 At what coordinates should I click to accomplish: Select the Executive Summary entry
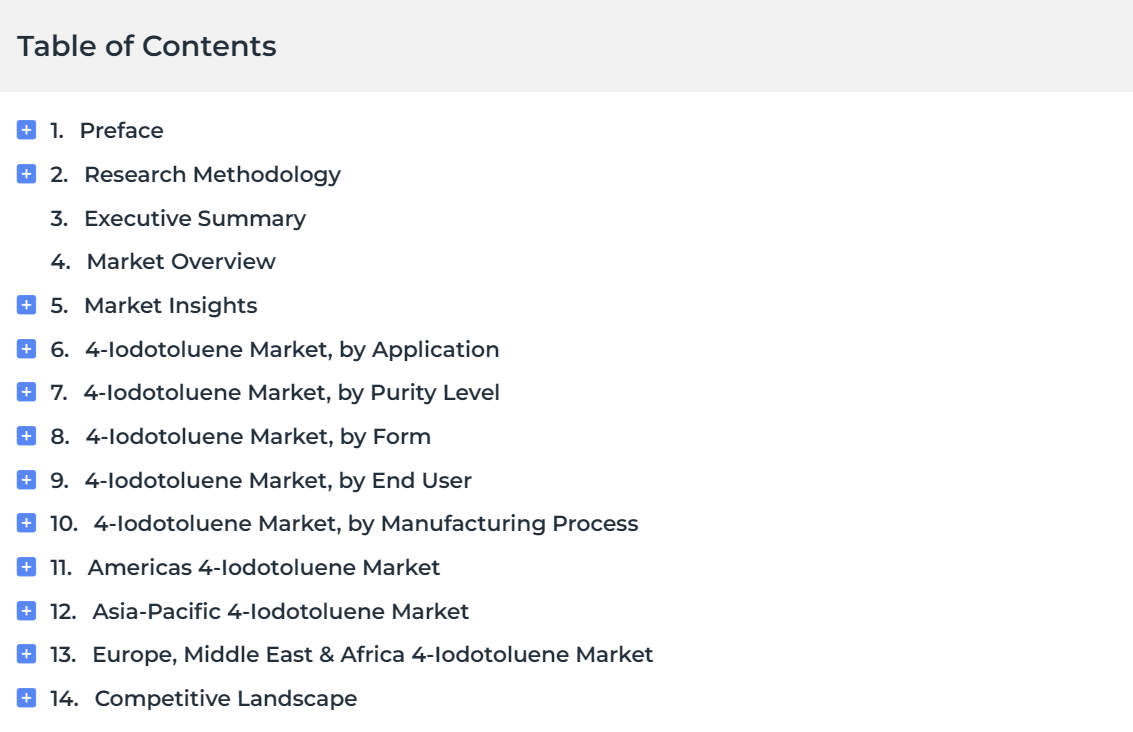point(195,218)
